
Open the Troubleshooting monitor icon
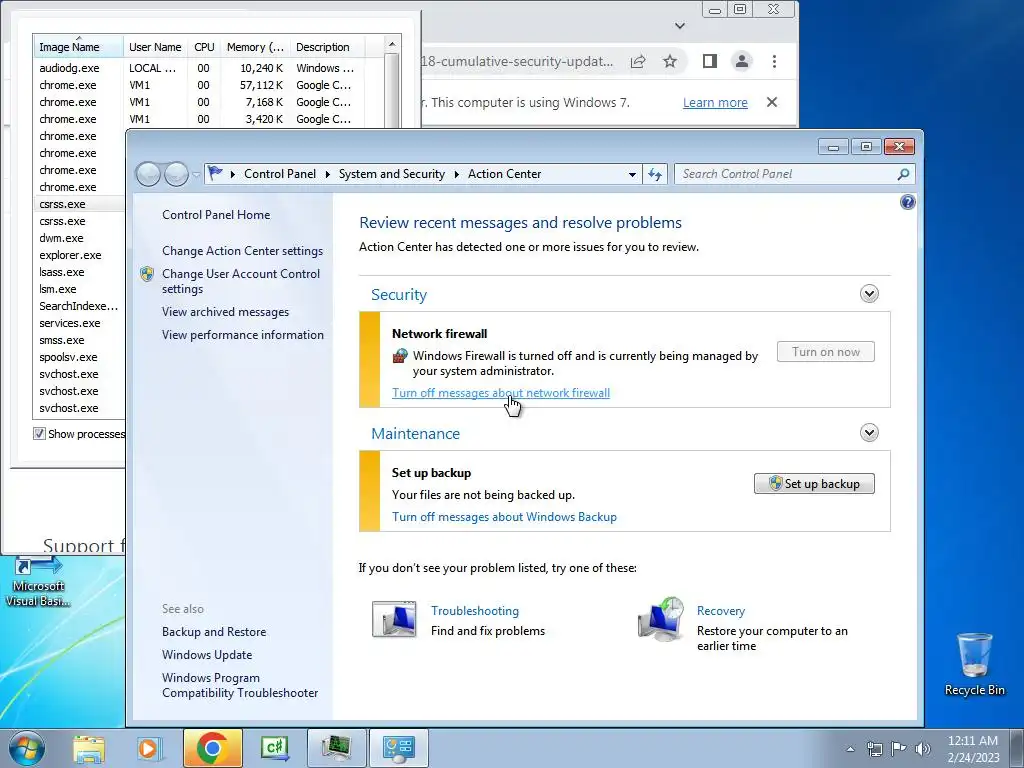point(394,619)
